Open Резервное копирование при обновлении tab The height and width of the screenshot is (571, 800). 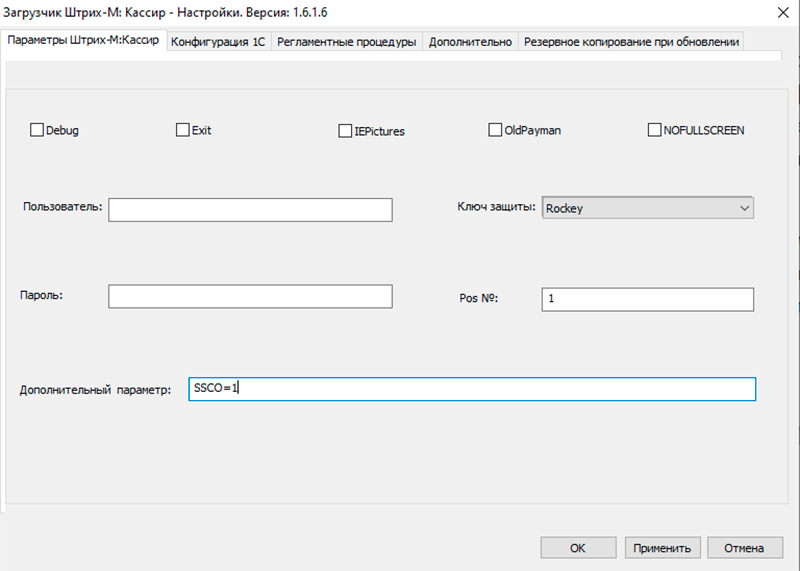(631, 42)
